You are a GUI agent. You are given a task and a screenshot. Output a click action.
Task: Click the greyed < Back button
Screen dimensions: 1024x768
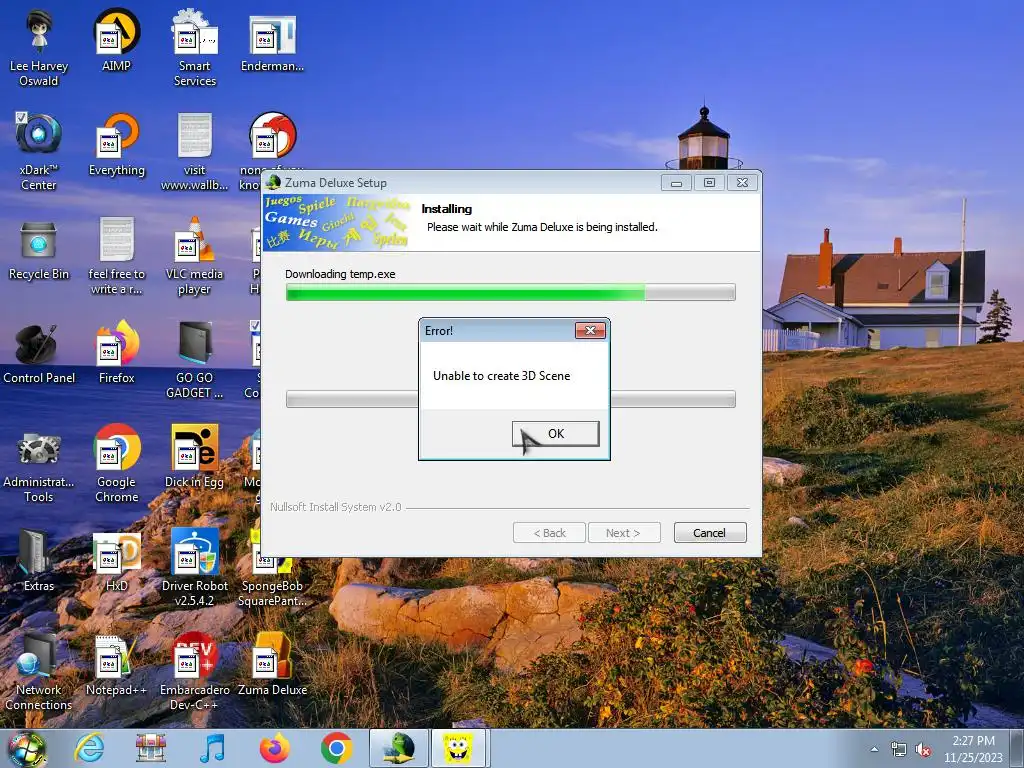pyautogui.click(x=549, y=533)
